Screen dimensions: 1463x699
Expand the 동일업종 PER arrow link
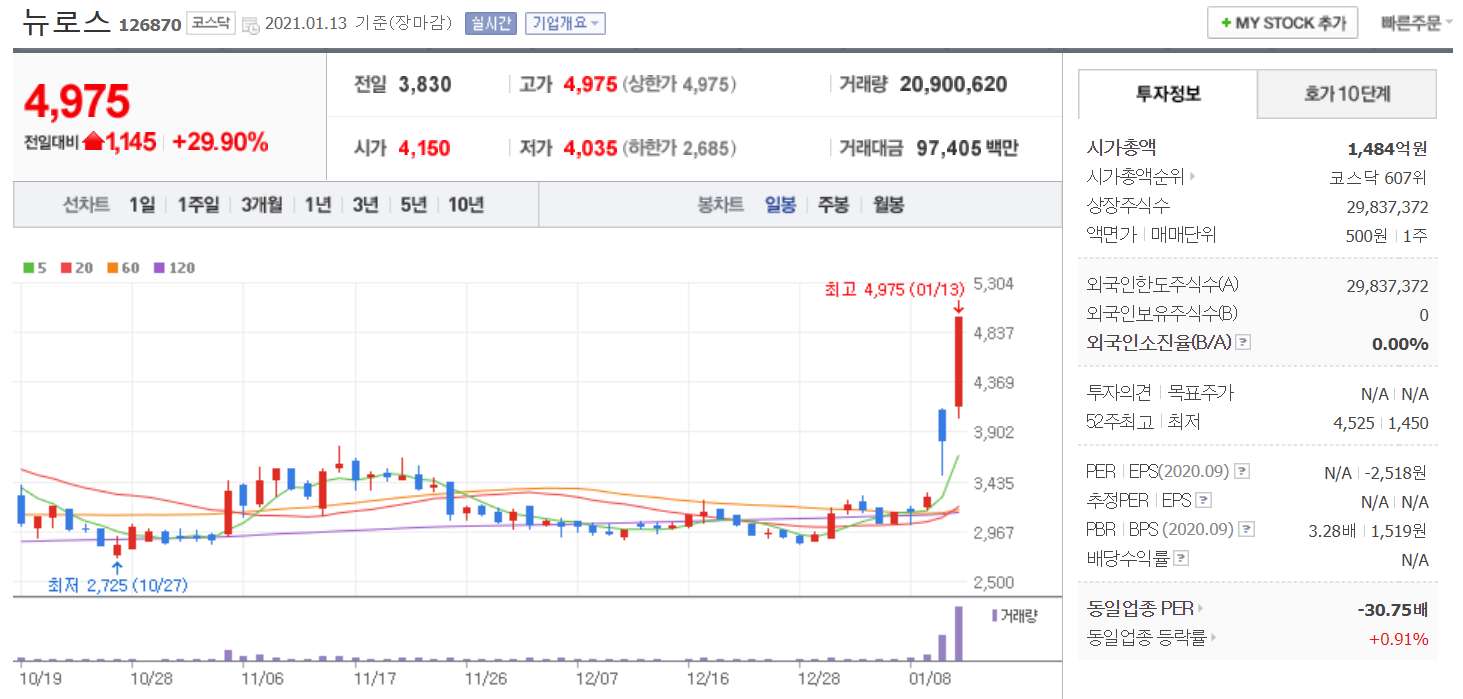(1200, 608)
